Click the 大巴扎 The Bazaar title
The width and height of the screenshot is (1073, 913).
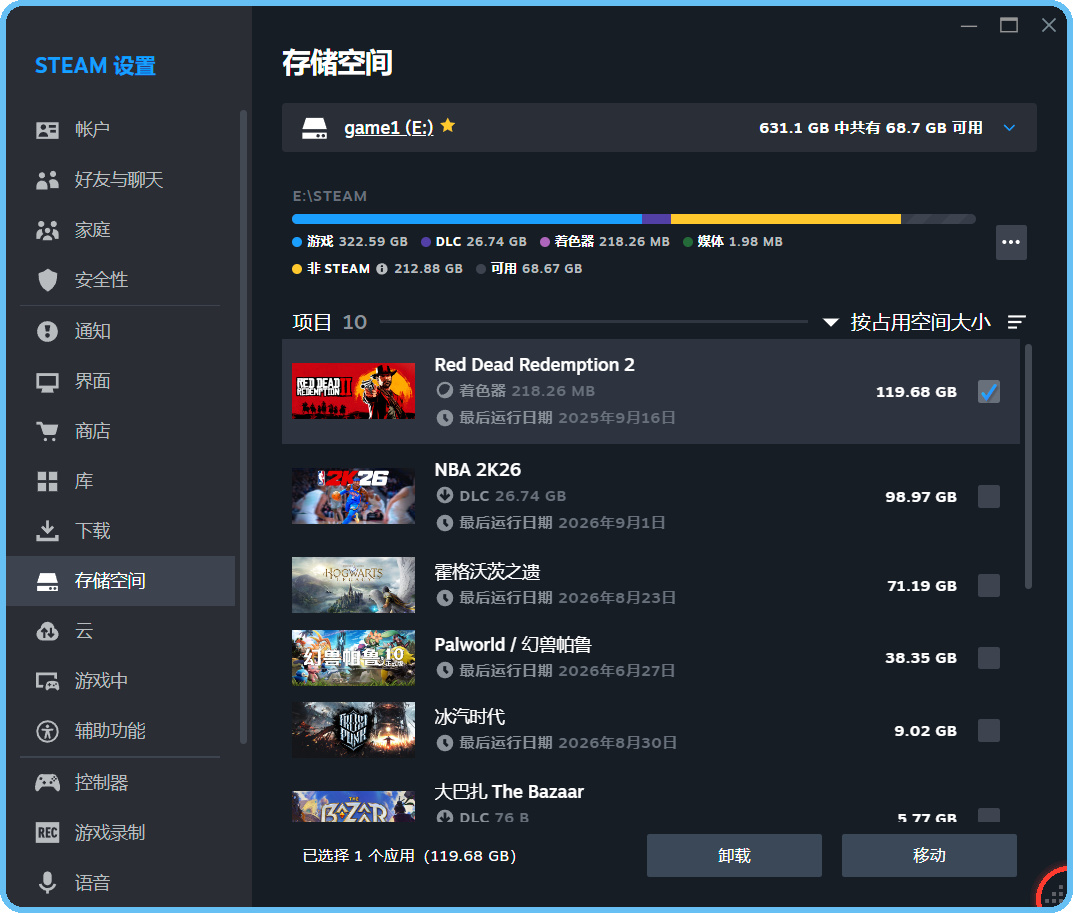click(x=509, y=792)
